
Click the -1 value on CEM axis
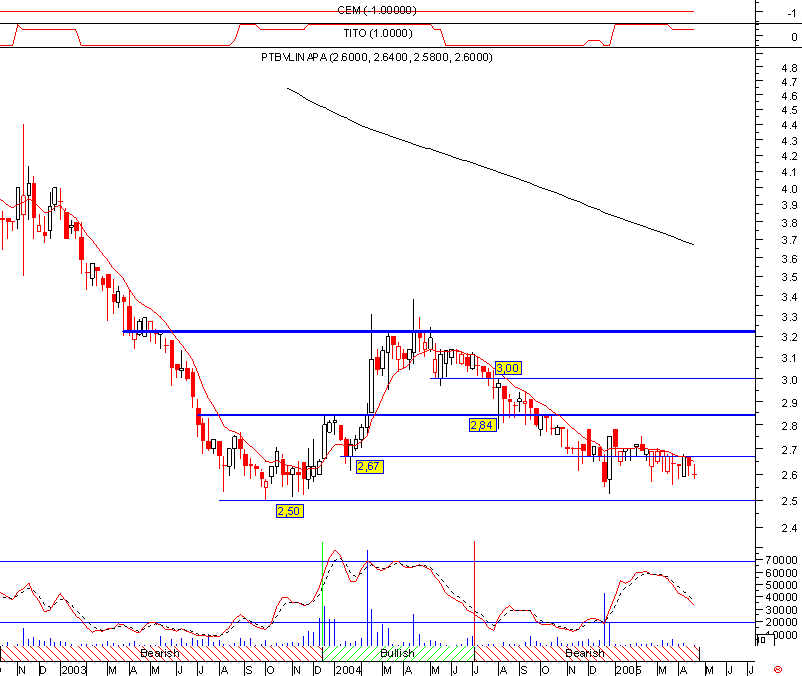tap(791, 14)
